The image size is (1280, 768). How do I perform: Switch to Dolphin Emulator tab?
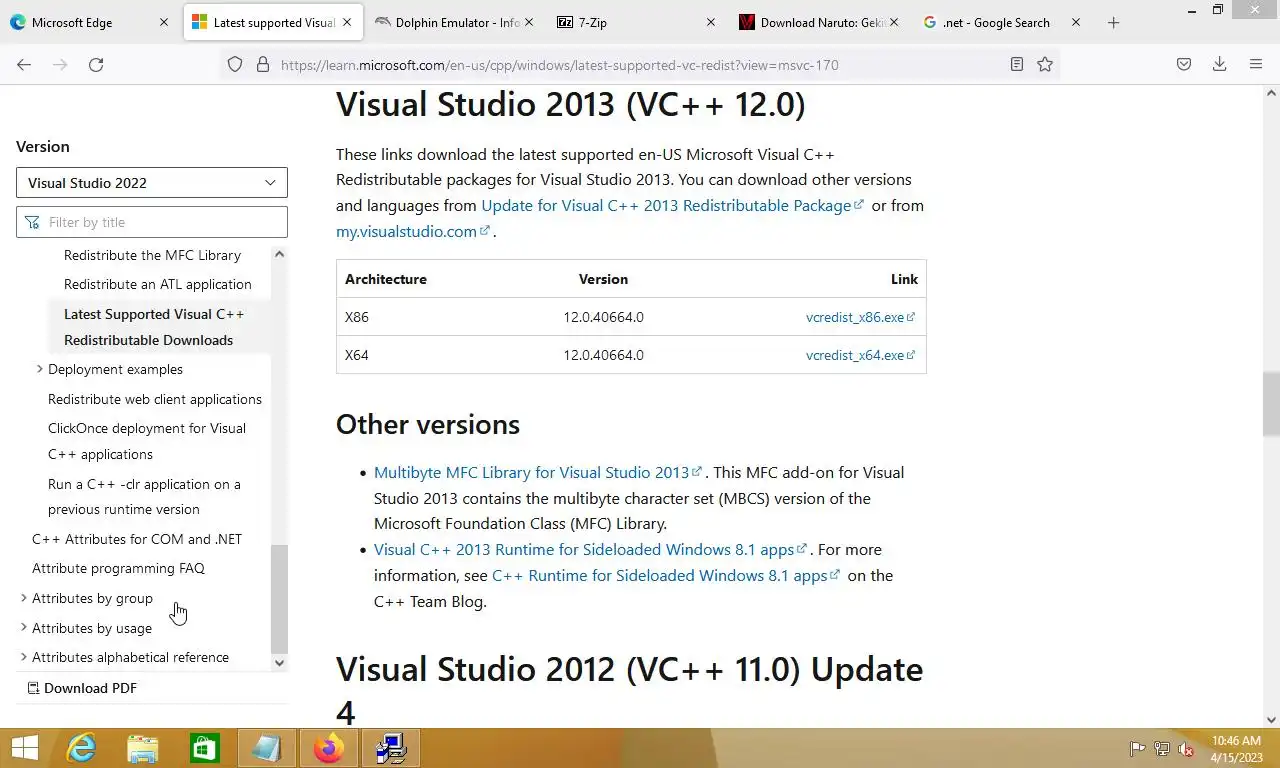pos(457,22)
